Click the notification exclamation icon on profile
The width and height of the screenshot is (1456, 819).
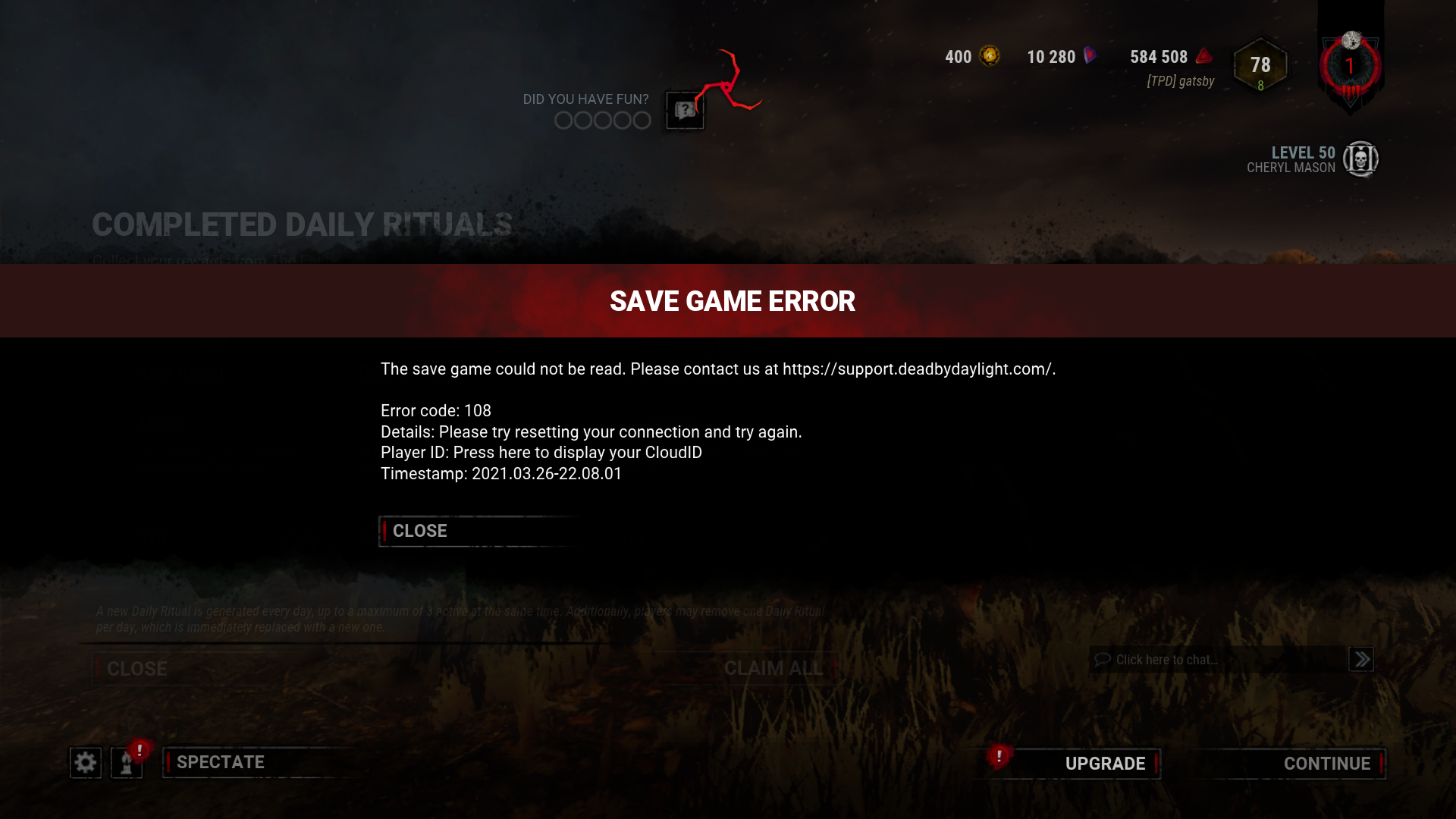139,750
